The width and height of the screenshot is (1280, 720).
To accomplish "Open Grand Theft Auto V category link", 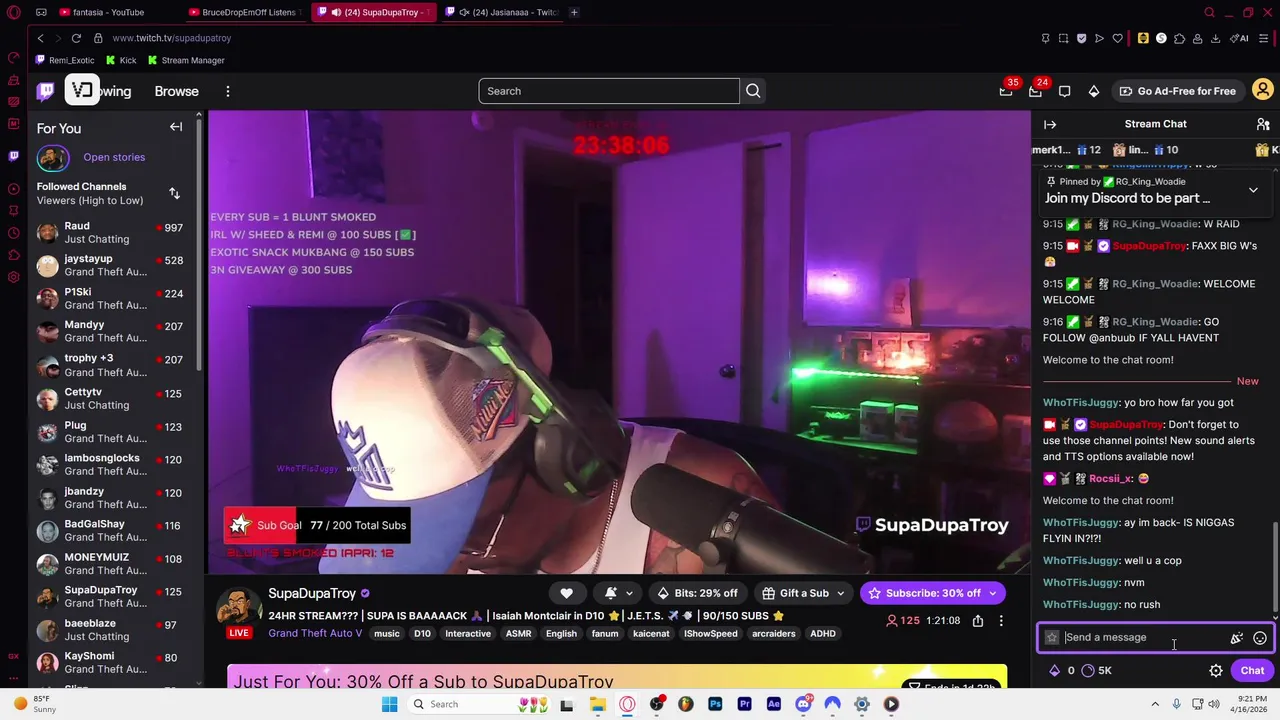I will point(315,633).
